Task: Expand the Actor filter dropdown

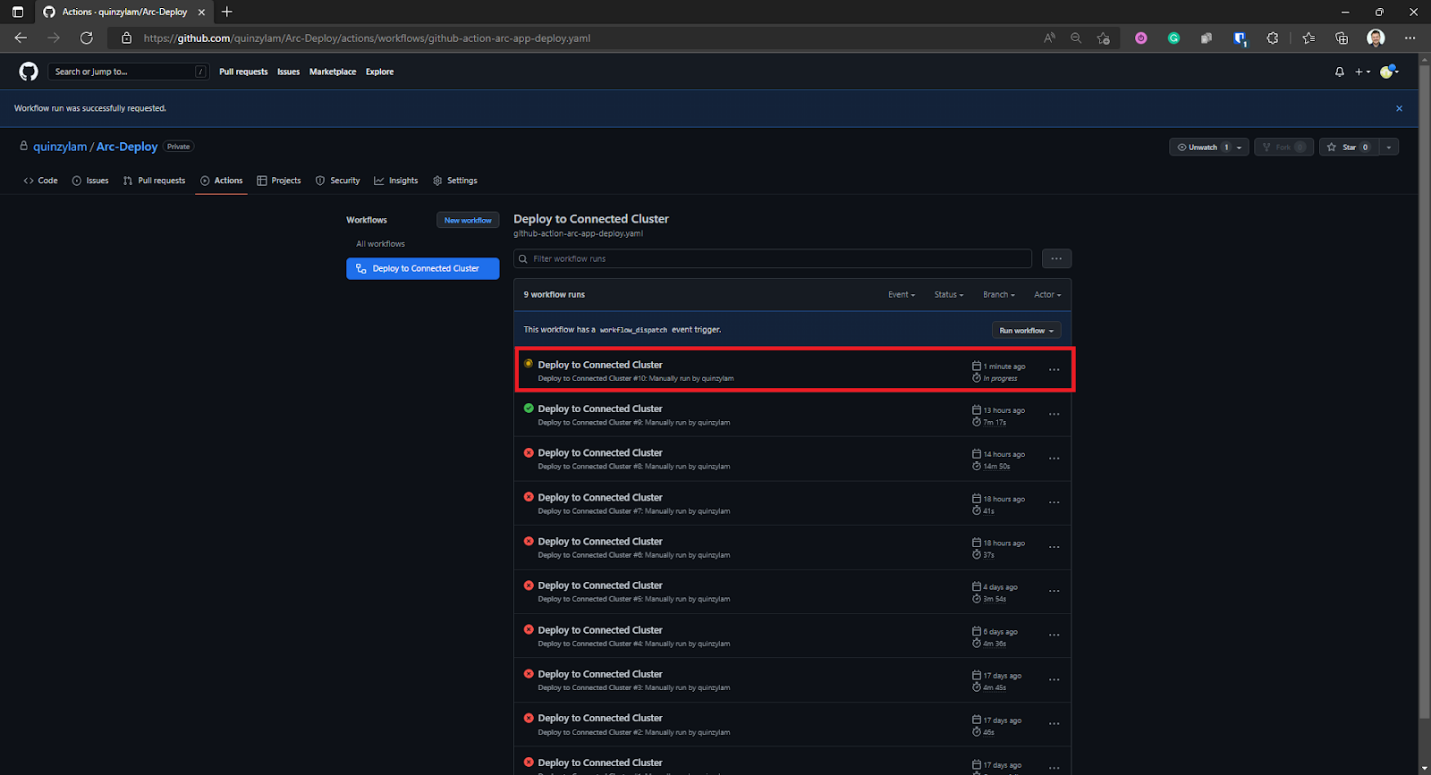Action: 1047,295
